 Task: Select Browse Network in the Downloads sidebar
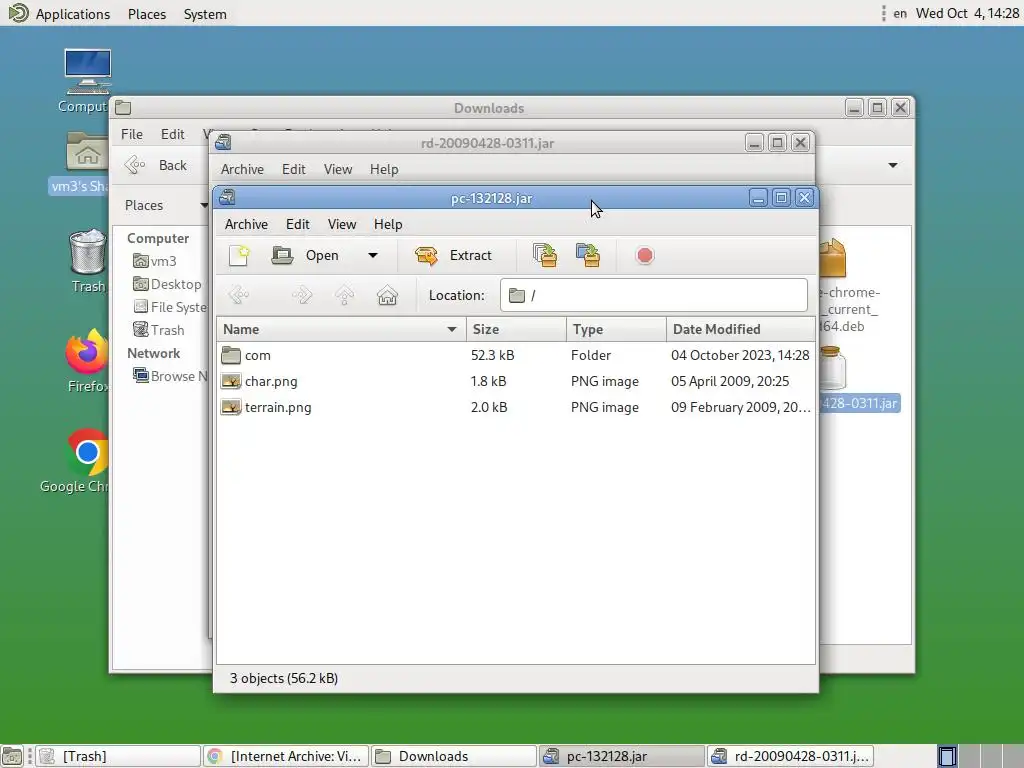tap(170, 376)
